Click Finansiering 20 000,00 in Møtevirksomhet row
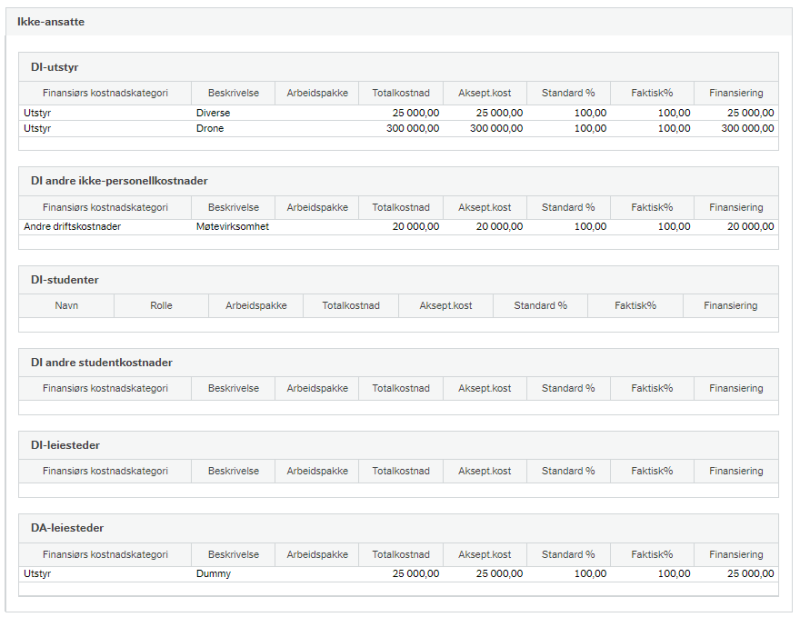This screenshot has height=617, width=800. 751,227
